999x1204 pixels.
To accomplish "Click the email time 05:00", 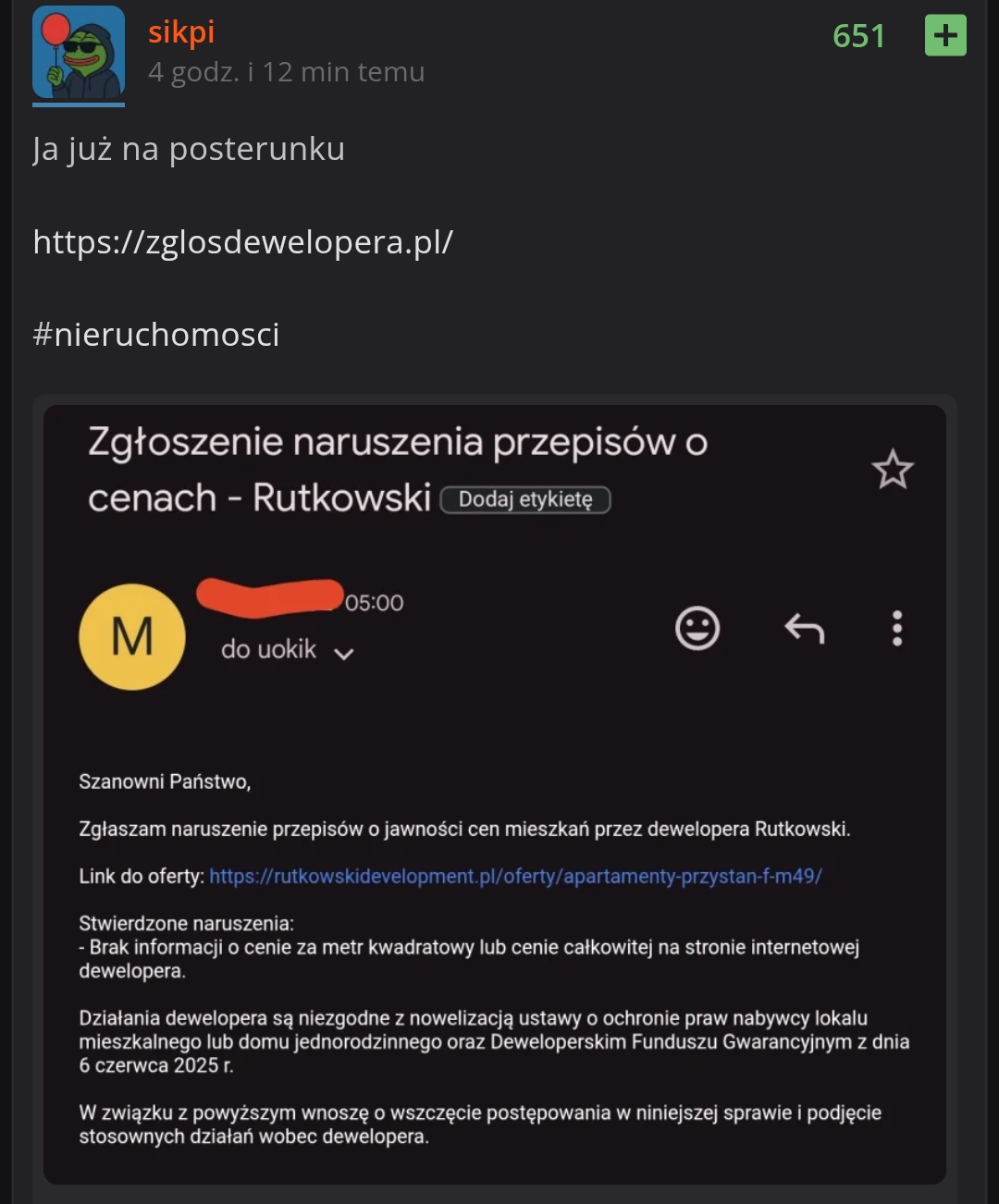I will 375,603.
